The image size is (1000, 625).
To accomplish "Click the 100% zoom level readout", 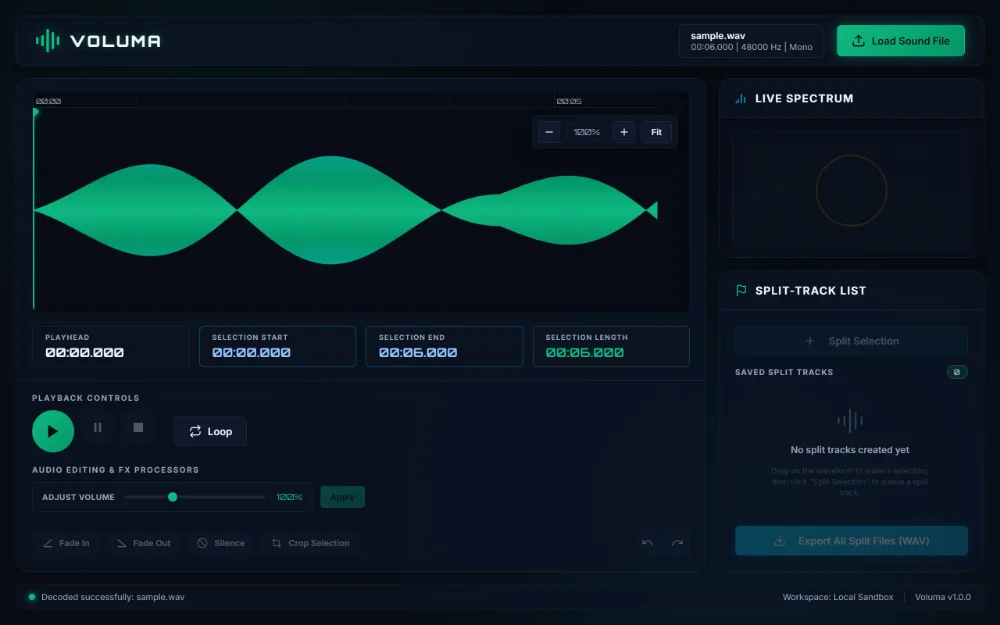I will coord(587,132).
